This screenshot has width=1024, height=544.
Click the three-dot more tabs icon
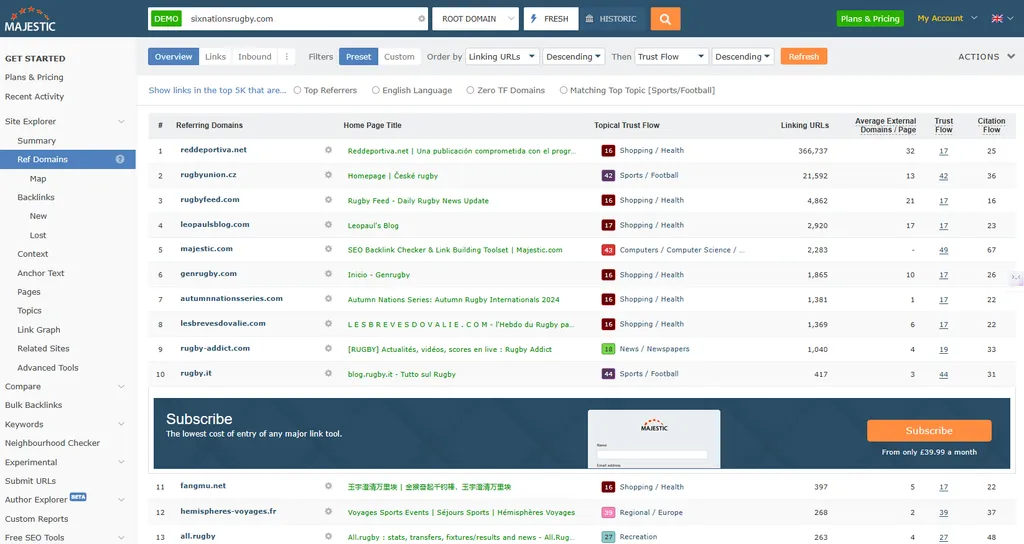(x=287, y=57)
